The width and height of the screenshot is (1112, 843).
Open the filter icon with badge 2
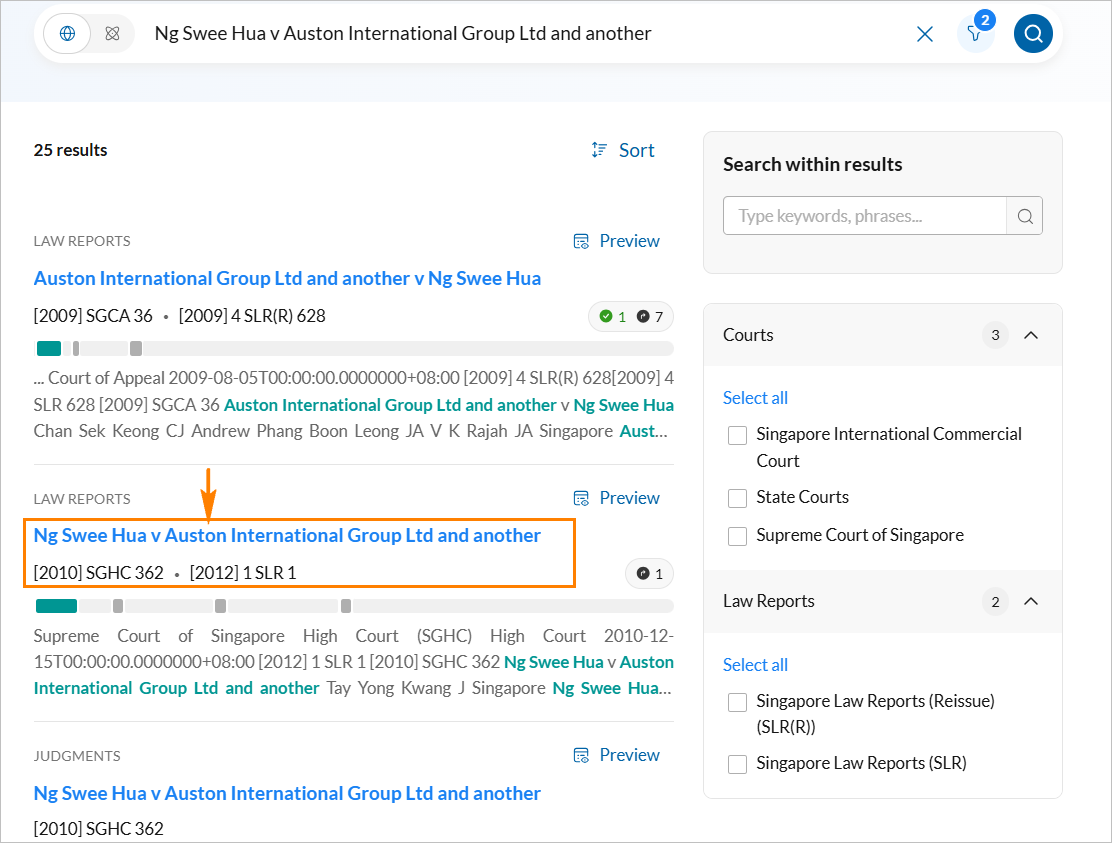coord(975,34)
